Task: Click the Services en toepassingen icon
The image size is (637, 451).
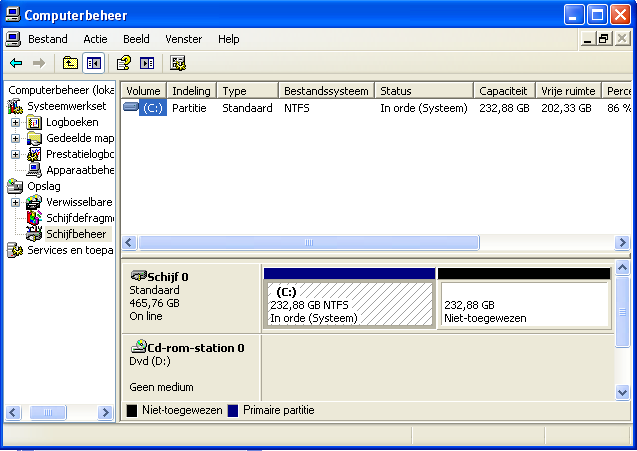Action: (x=15, y=250)
